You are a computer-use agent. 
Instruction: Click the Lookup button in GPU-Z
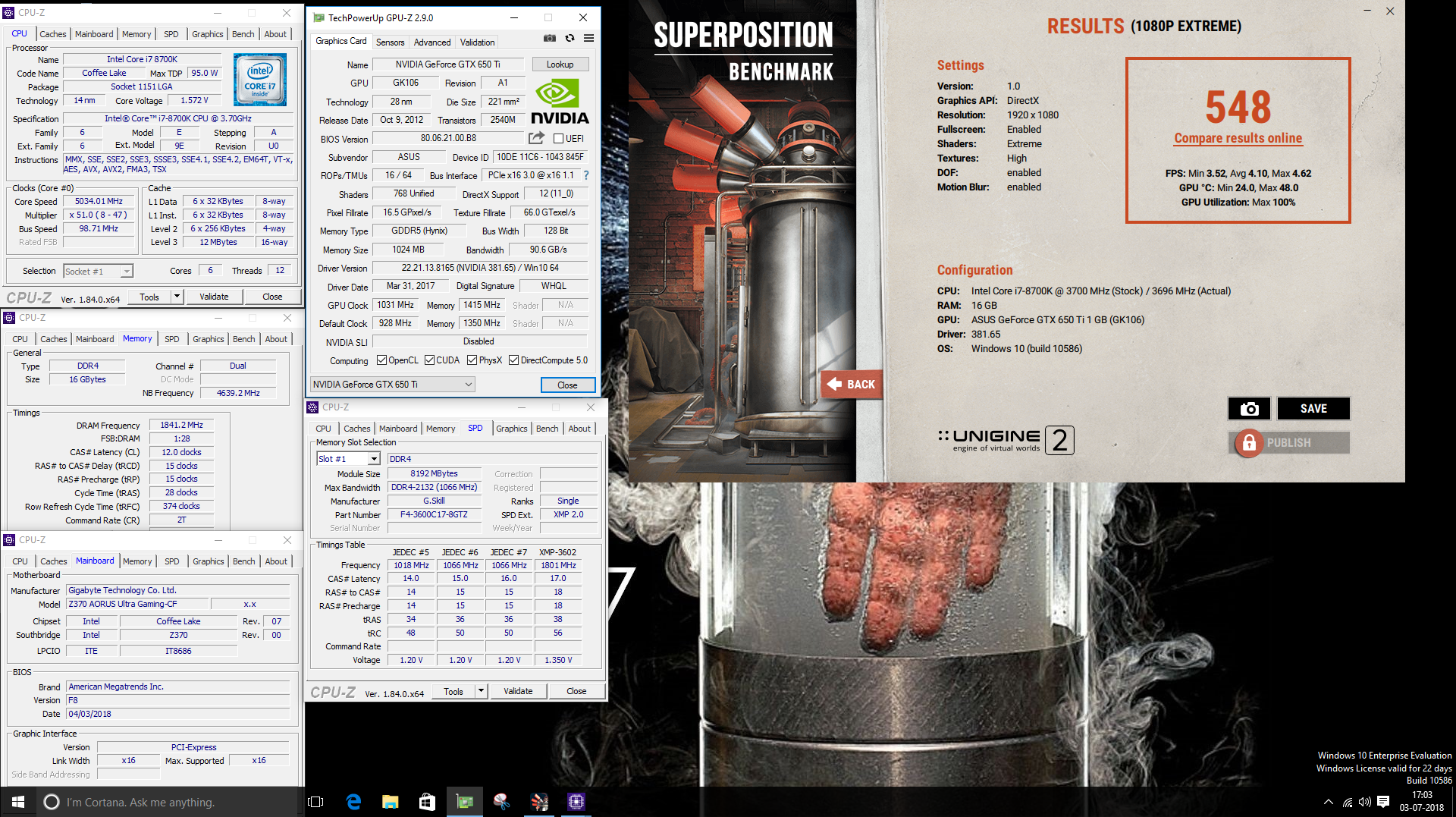click(x=560, y=64)
